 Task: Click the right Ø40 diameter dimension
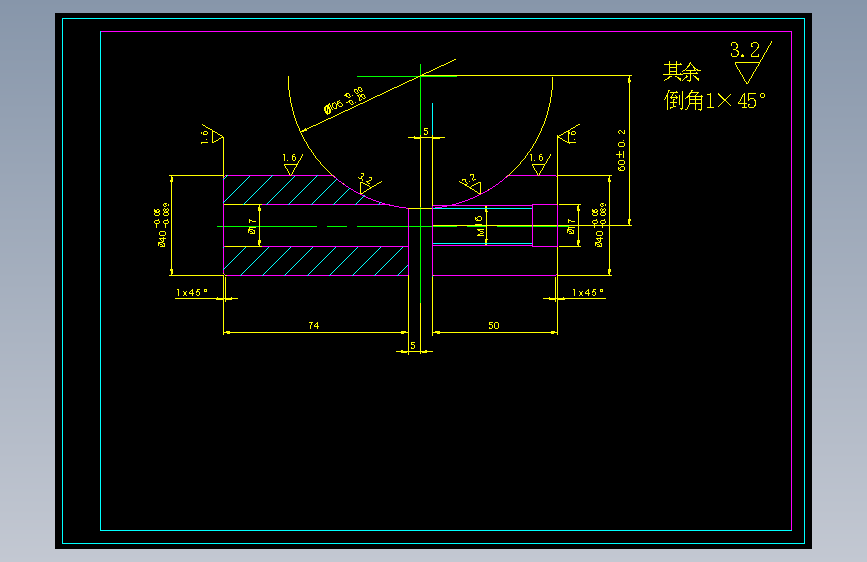pyautogui.click(x=599, y=225)
